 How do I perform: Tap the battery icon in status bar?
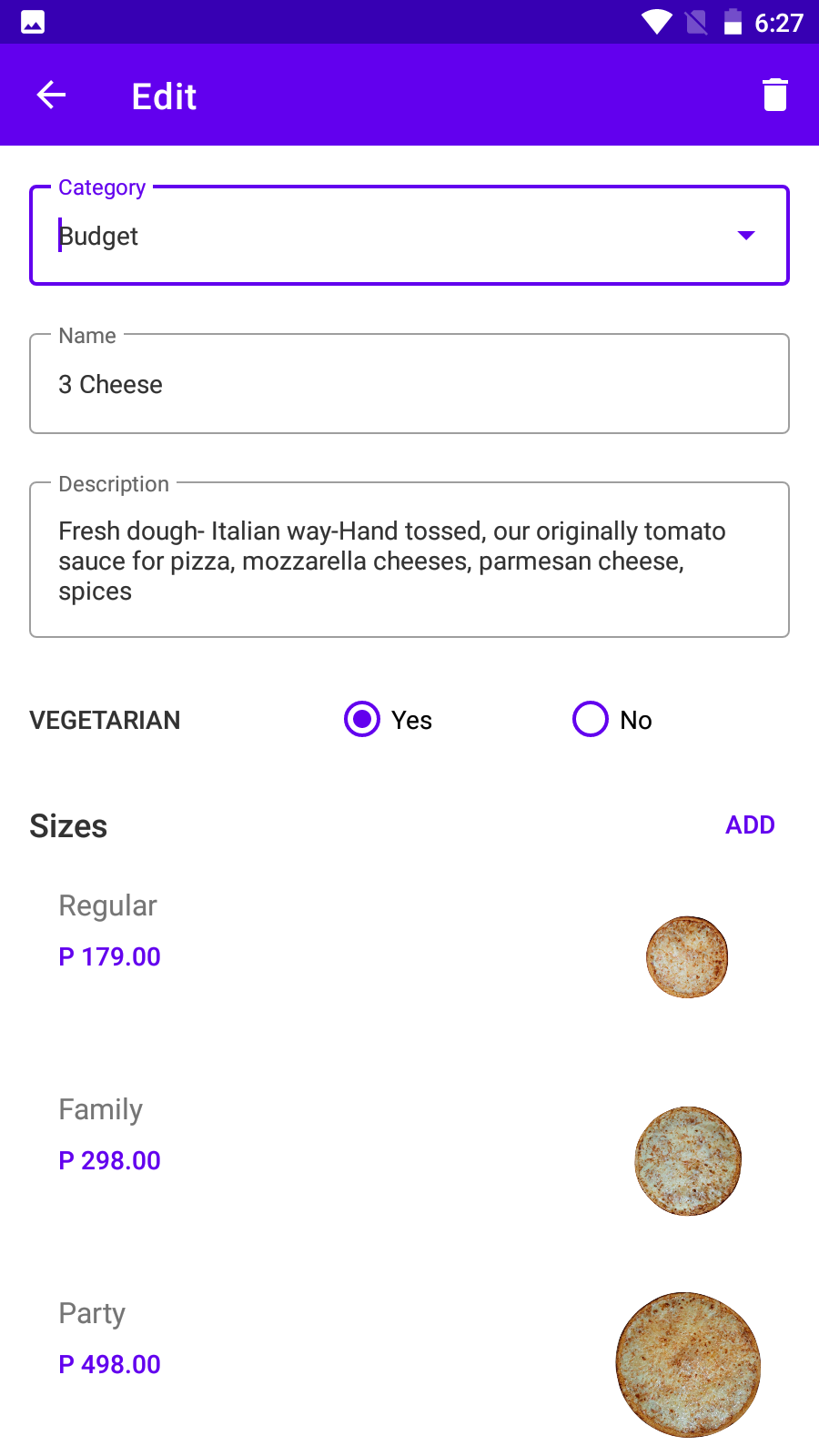coord(733,22)
